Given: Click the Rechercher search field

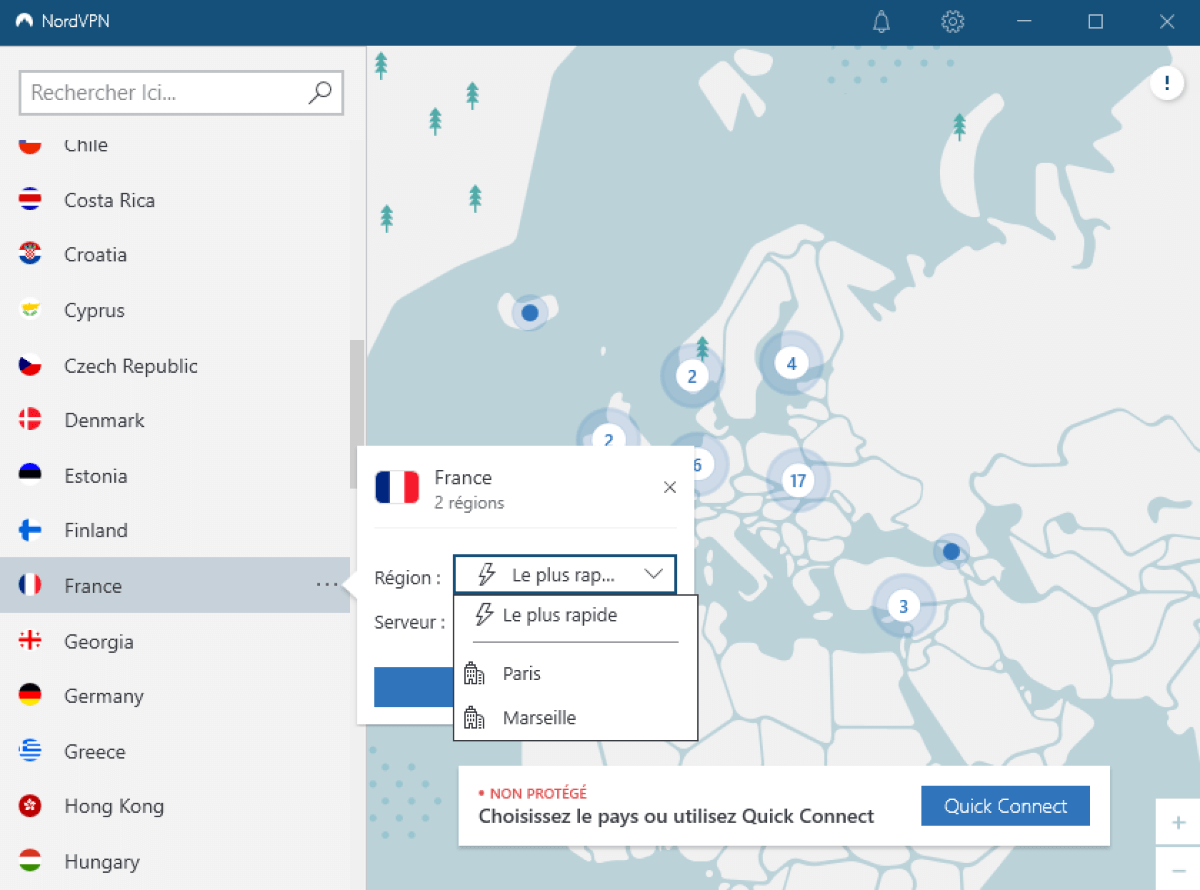Looking at the screenshot, I should pyautogui.click(x=160, y=92).
